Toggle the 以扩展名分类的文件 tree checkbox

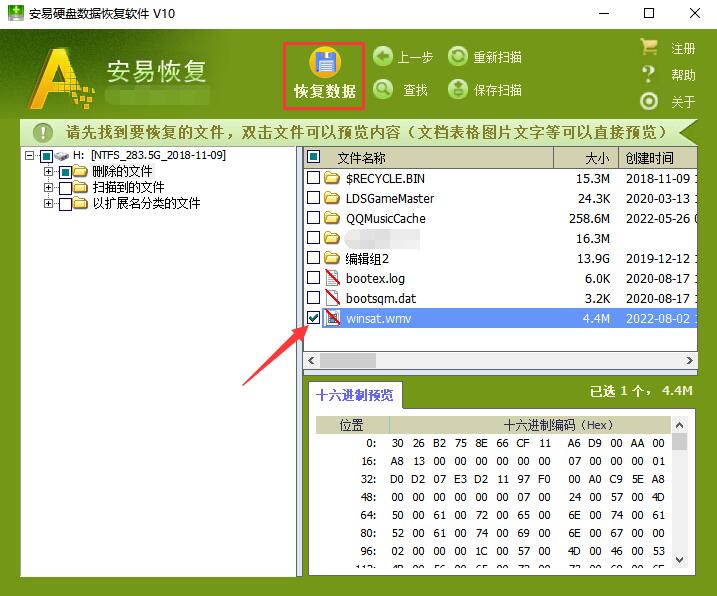coord(65,204)
